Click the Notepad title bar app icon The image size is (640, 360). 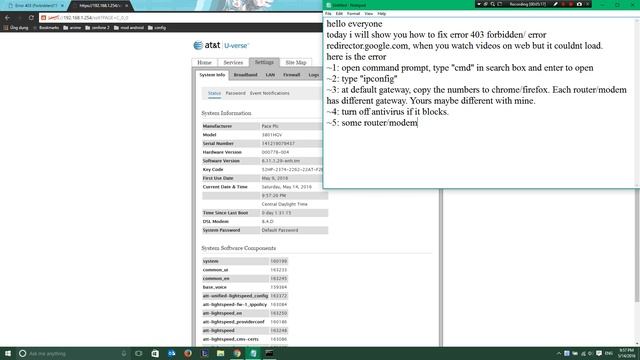(x=328, y=5)
